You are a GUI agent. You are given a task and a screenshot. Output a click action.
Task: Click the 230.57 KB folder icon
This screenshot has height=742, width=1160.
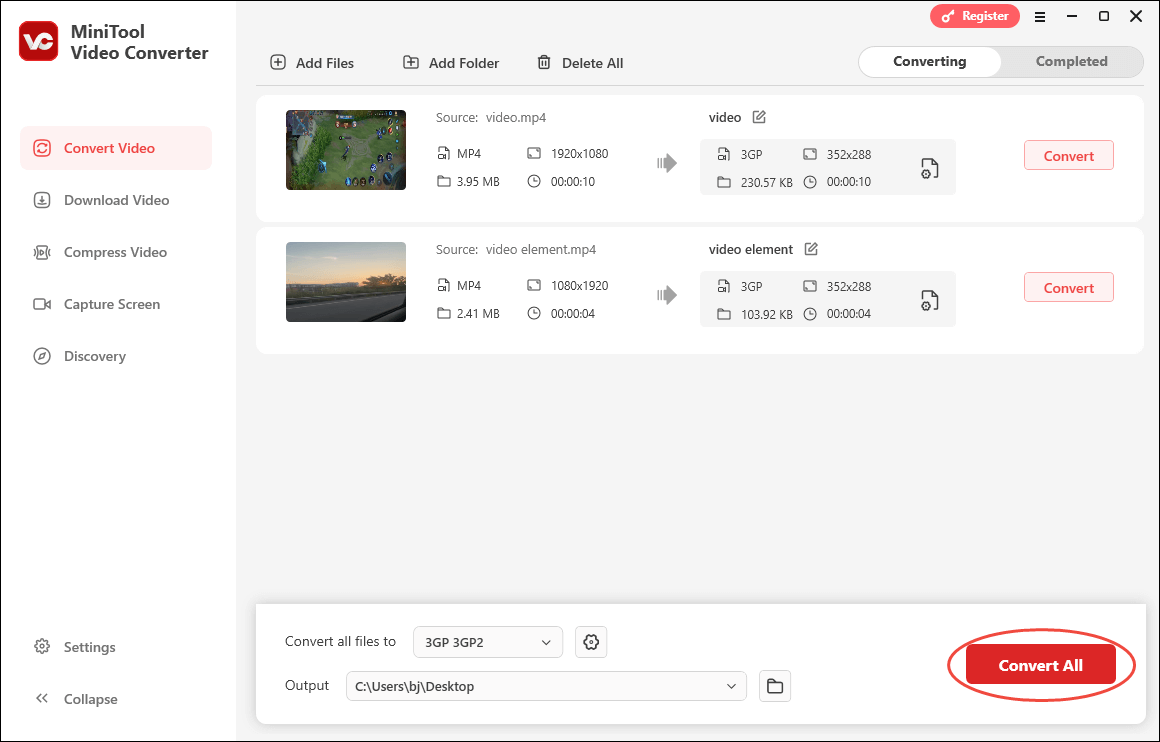724,181
